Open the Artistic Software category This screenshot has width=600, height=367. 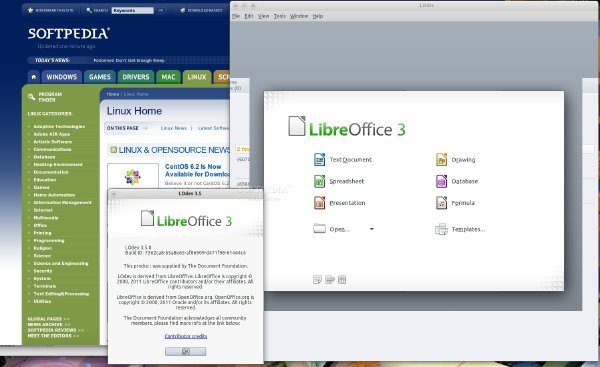(x=52, y=142)
